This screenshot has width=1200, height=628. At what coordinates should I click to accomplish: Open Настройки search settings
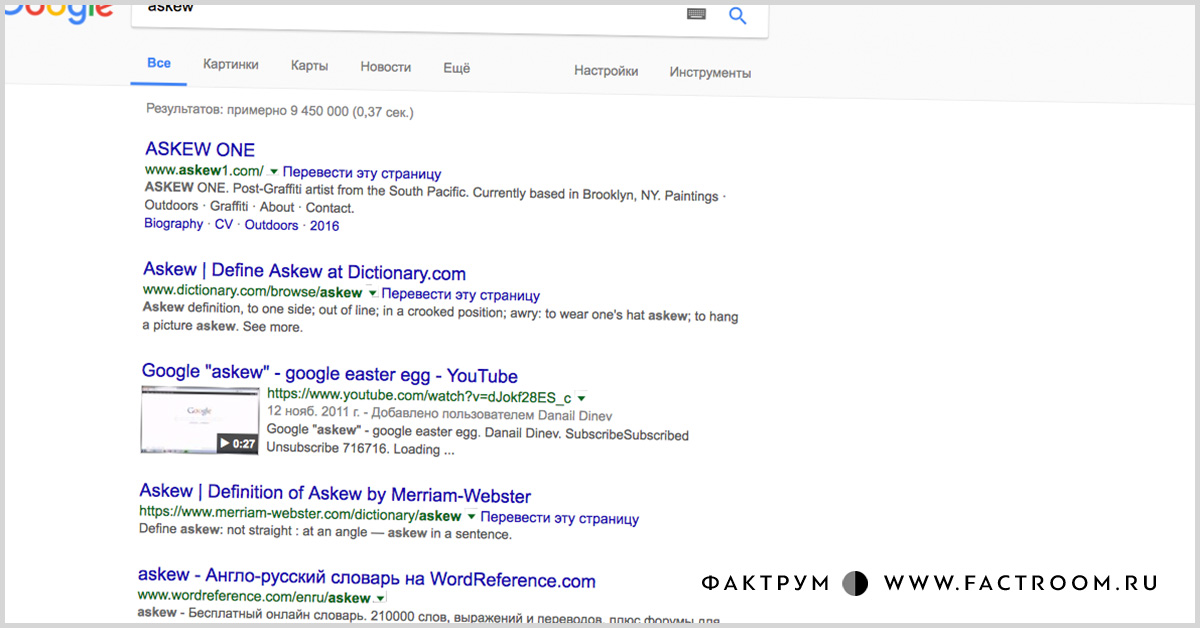606,71
